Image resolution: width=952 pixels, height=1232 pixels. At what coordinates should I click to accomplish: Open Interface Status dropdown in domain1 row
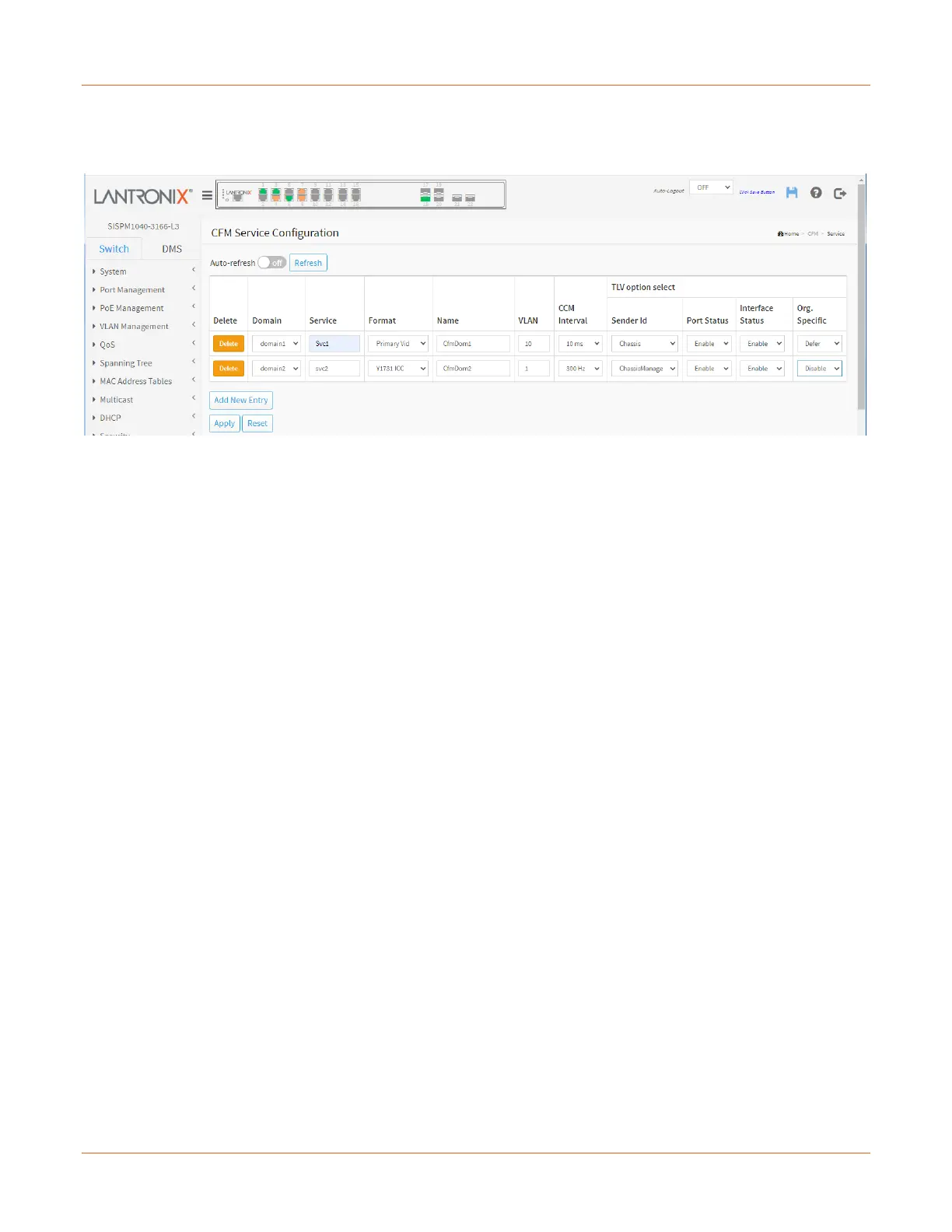pos(762,344)
